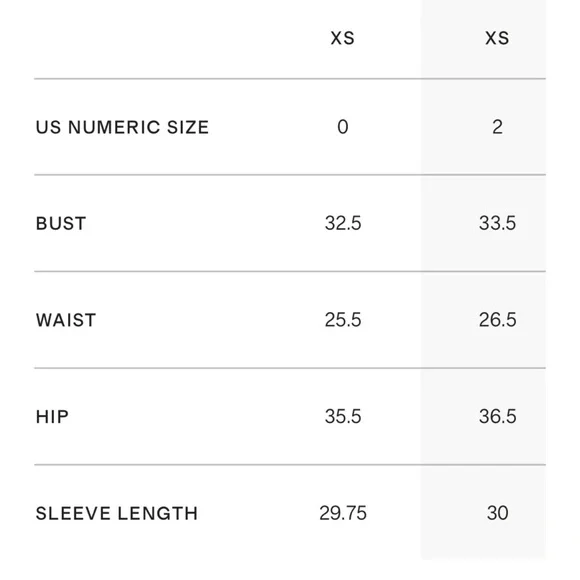Click sleeve length value 29.75
580x580 pixels.
[x=343, y=513]
